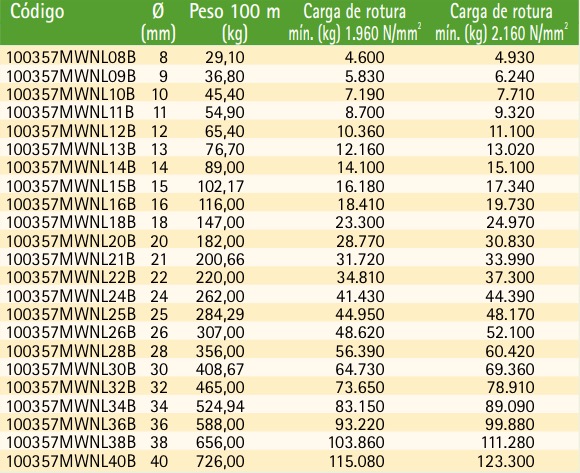Select Carga de rotura 2.160 N/mm² header
Image resolution: width=580 pixels, height=473 pixels.
[x=501, y=23]
